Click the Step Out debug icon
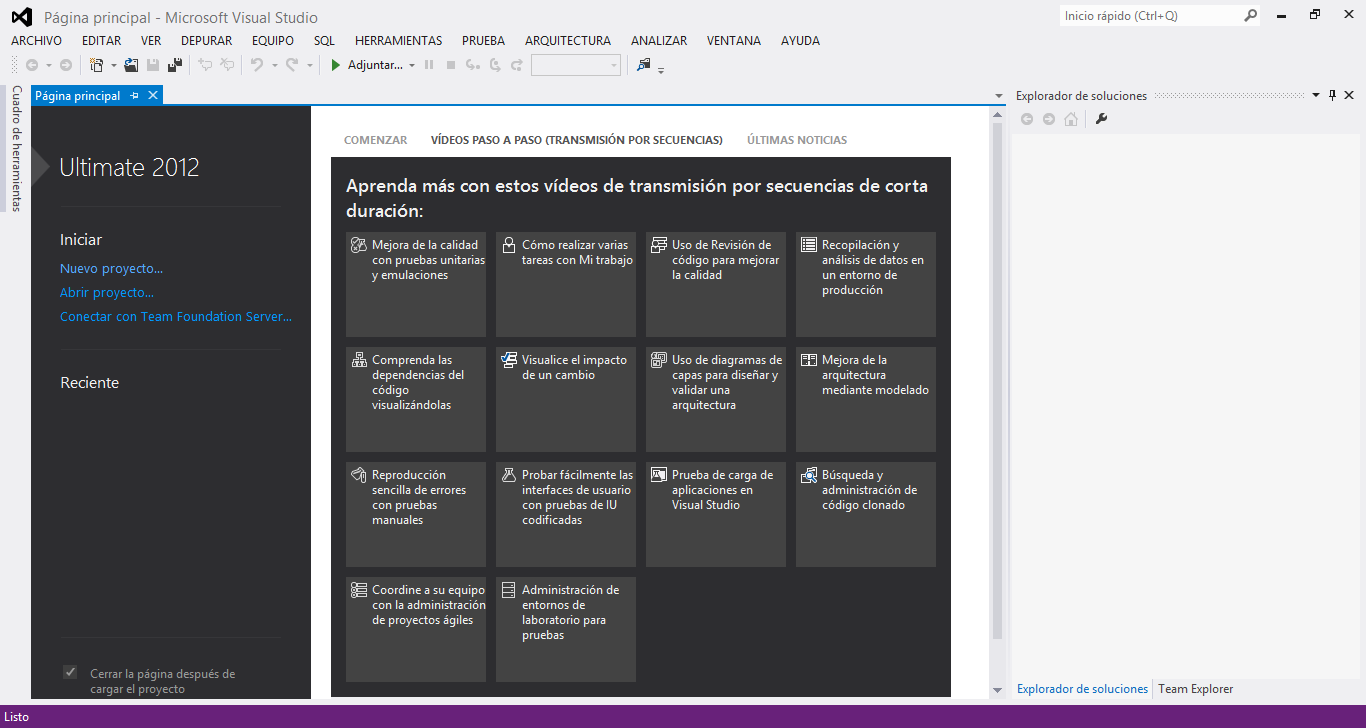Image resolution: width=1366 pixels, height=728 pixels. coord(516,65)
